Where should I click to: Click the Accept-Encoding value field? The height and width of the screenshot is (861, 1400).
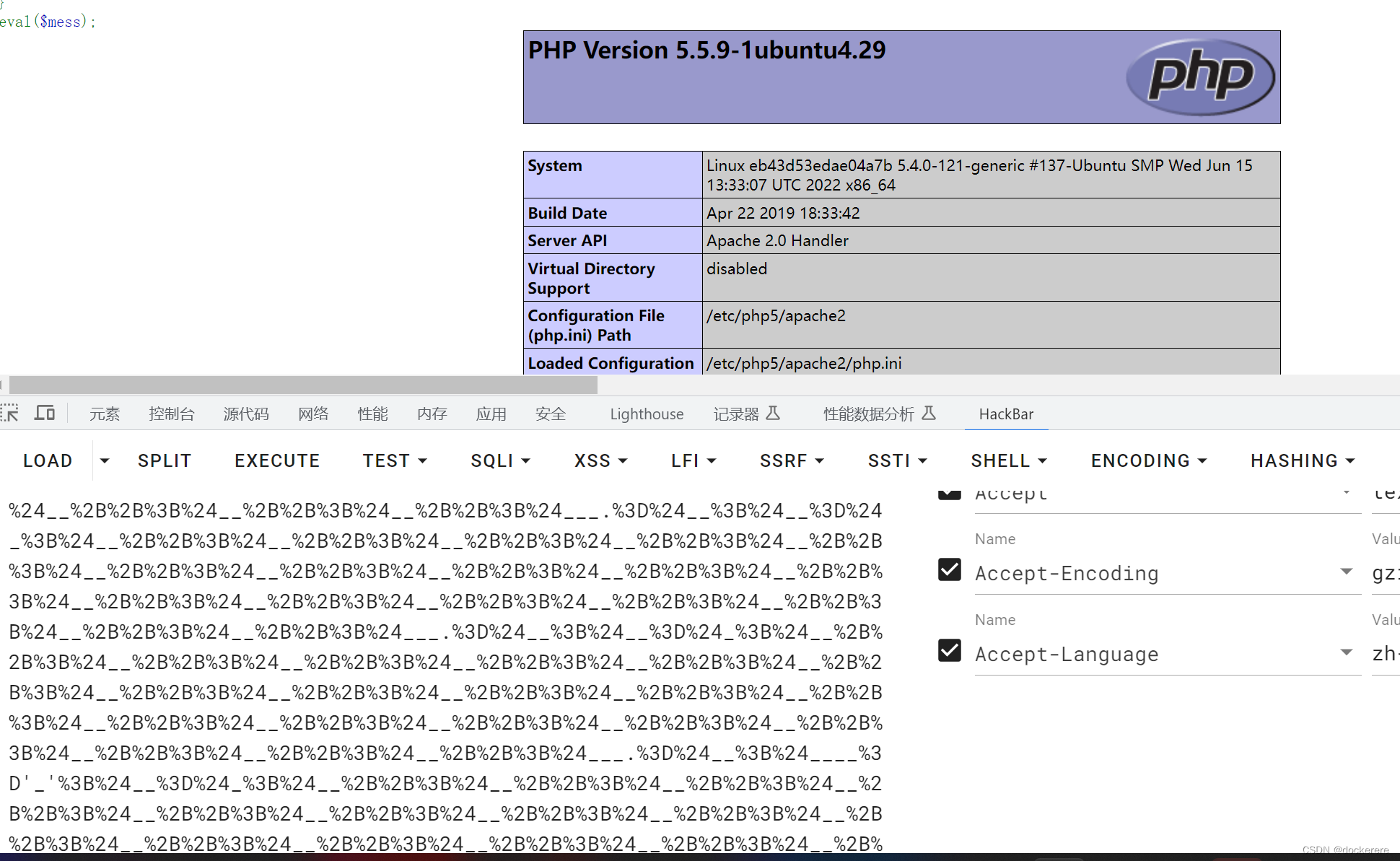(1386, 573)
